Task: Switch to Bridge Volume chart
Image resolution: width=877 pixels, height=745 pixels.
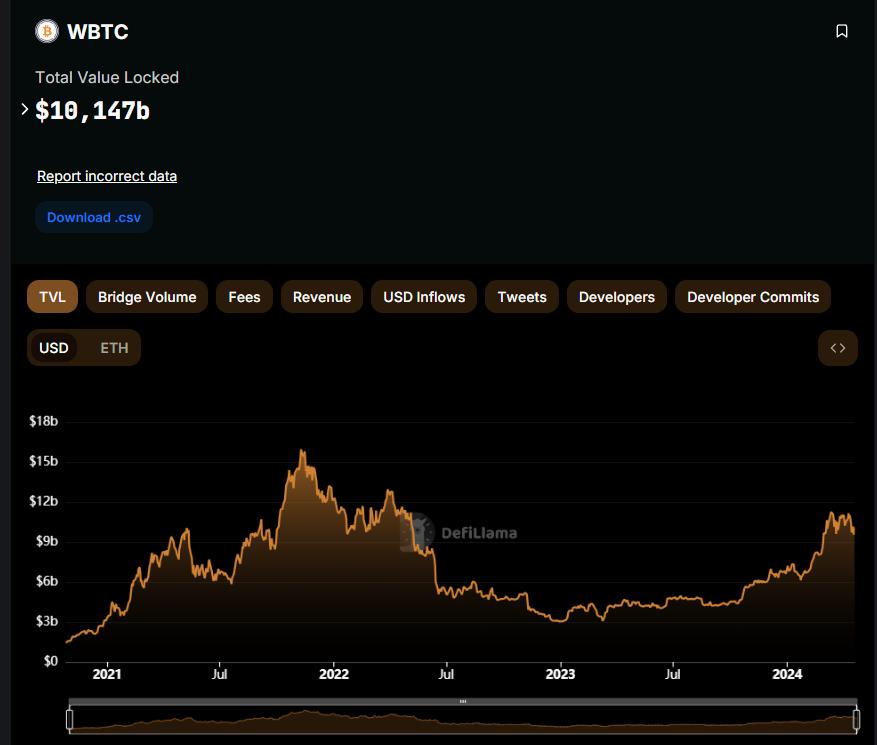Action: tap(147, 296)
